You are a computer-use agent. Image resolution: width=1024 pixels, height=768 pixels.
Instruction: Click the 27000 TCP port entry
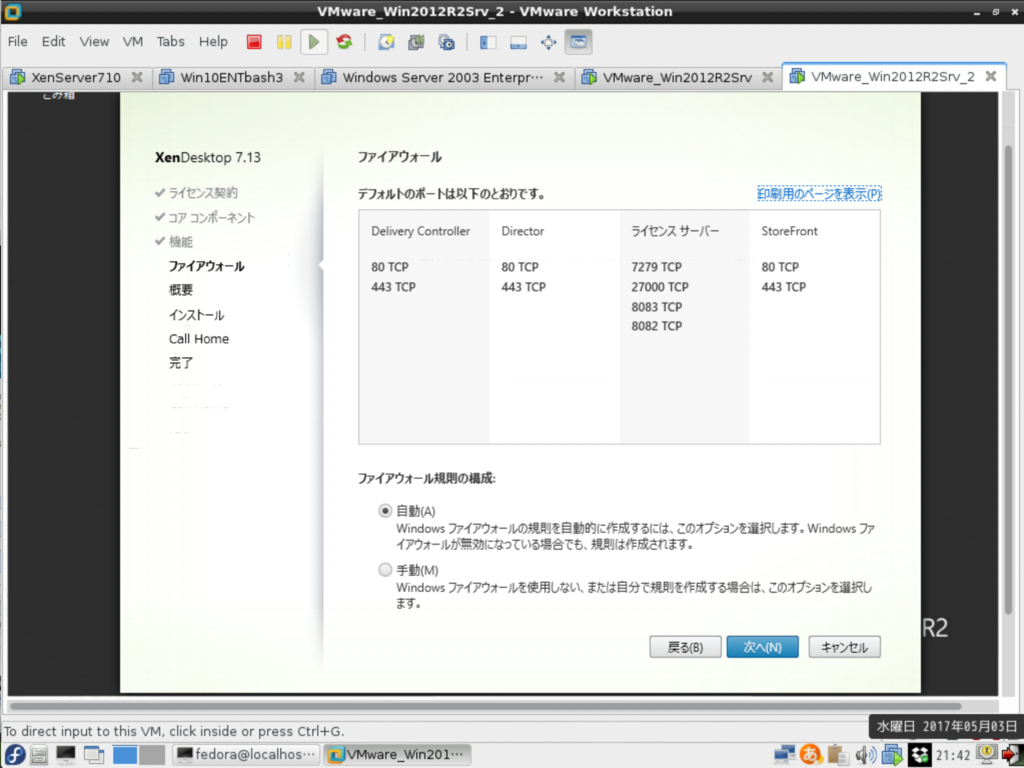pos(660,287)
